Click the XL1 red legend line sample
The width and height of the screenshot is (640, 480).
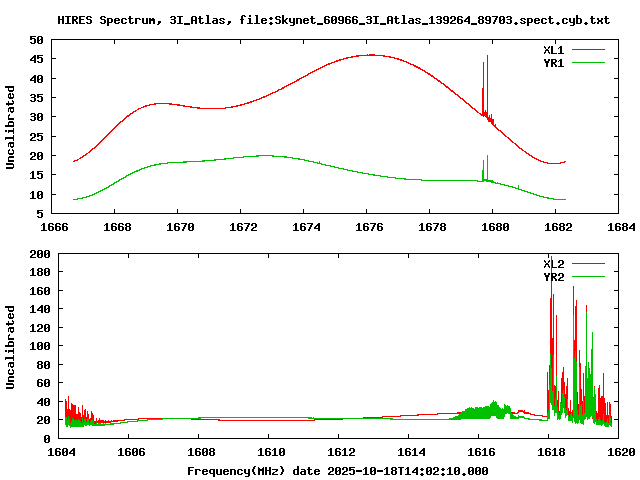(x=590, y=49)
